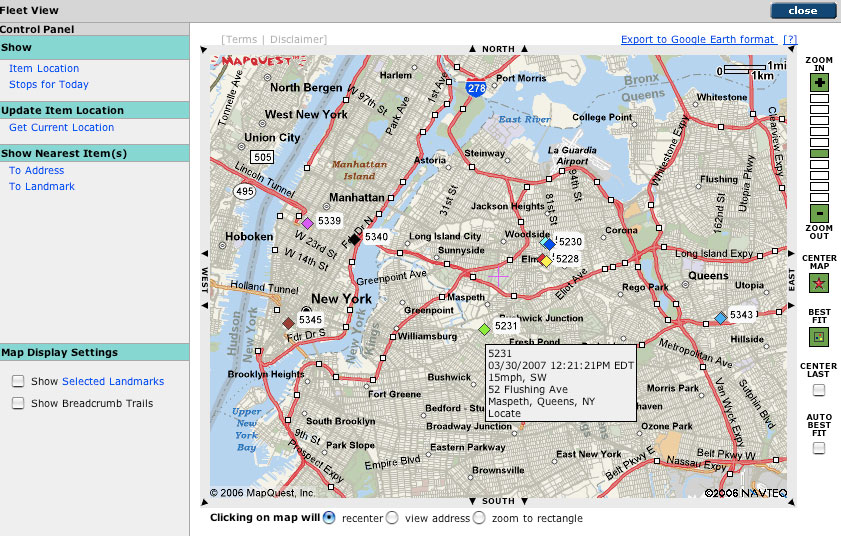
Task: Set zoom to lowest level bar
Action: [x=819, y=197]
